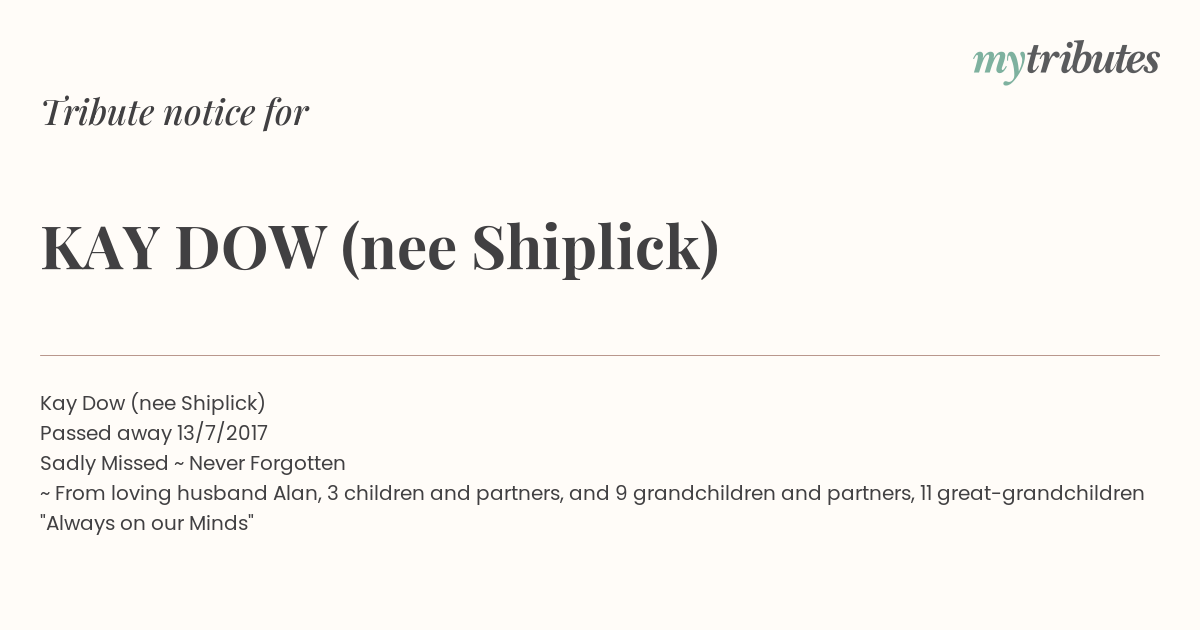This screenshot has height=630, width=1200.
Task: Click the "Always on our Minds" quote
Action: point(147,523)
